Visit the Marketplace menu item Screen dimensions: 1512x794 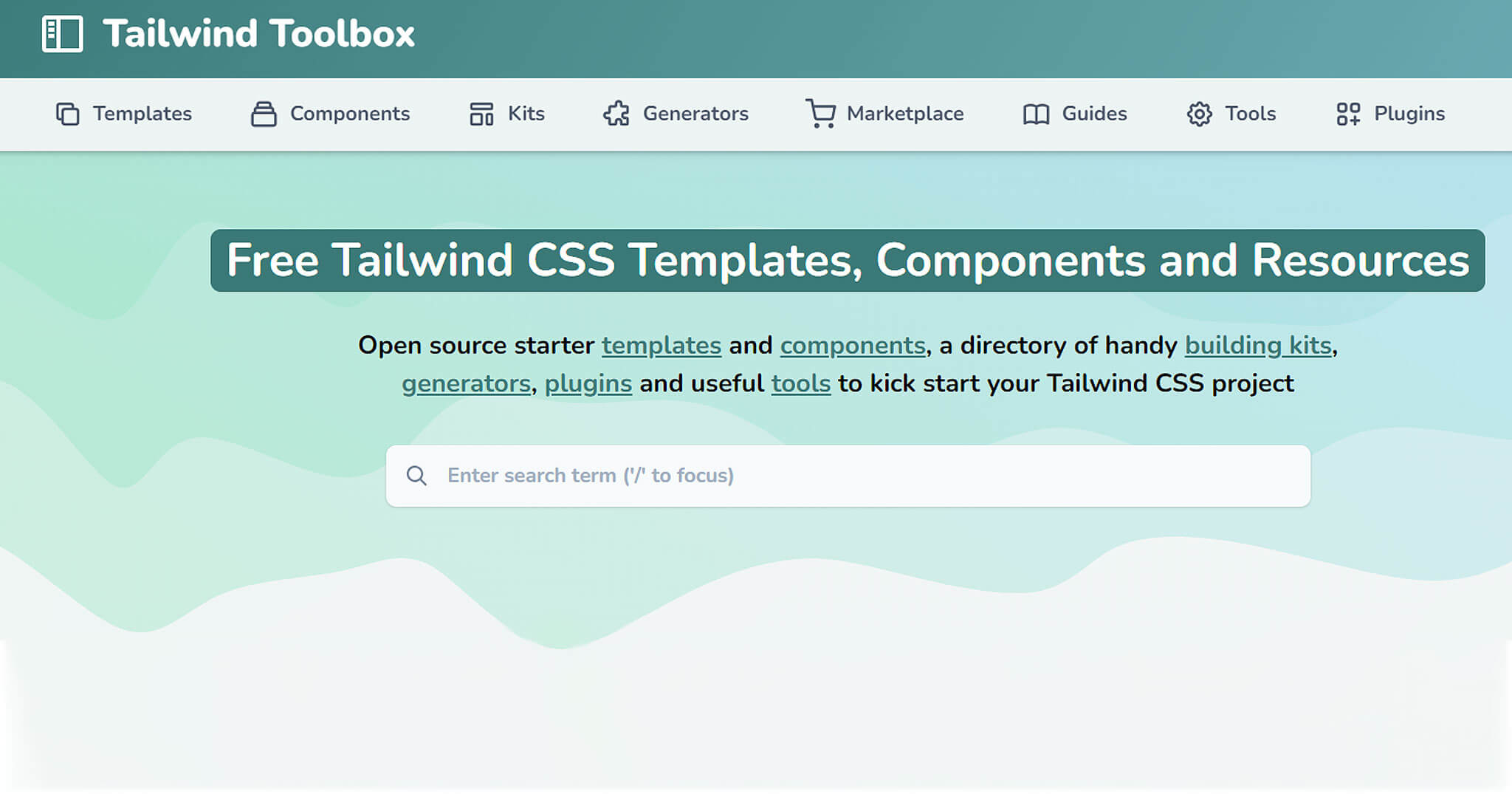(905, 114)
